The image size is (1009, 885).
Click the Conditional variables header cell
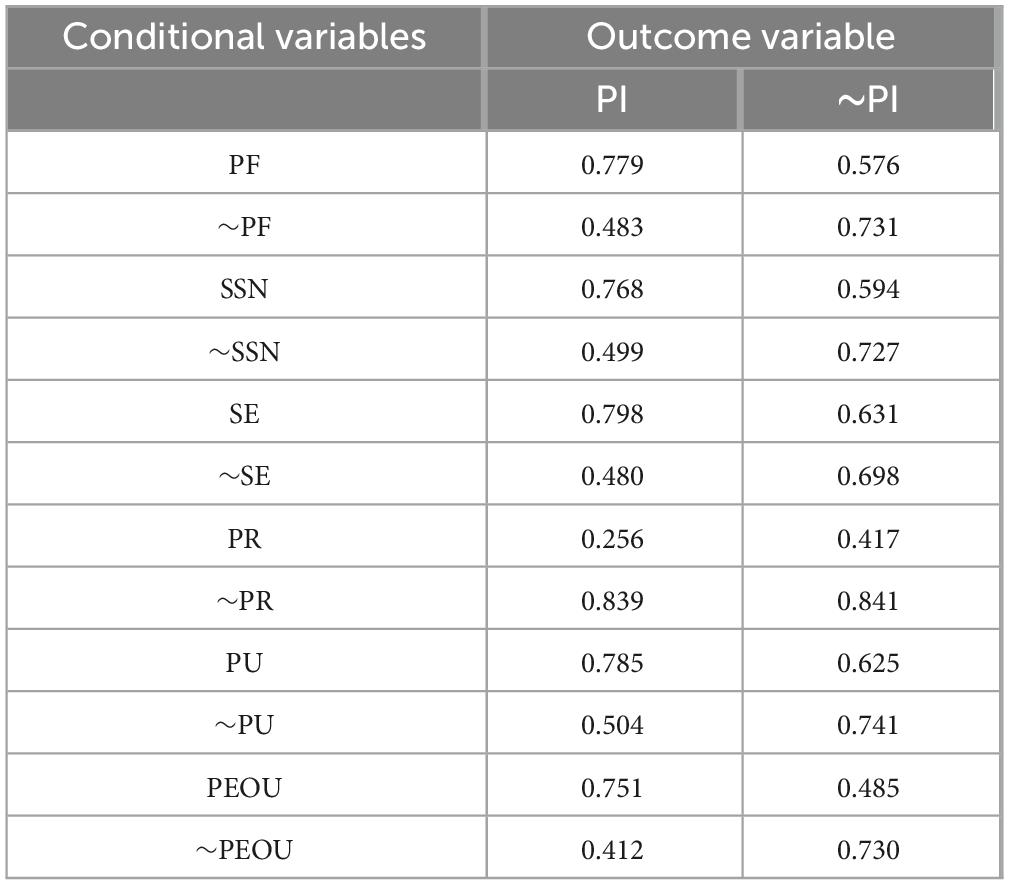click(245, 37)
